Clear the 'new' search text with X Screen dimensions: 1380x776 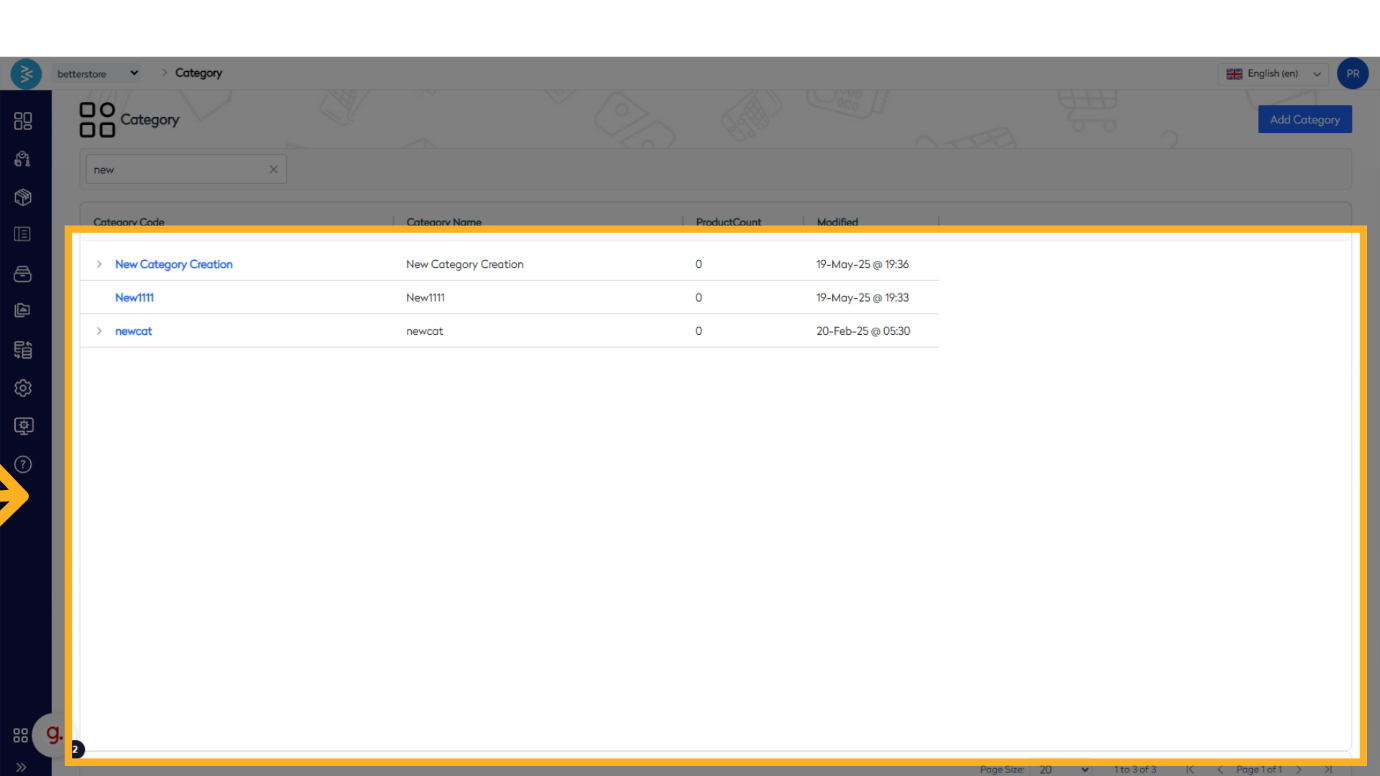pos(274,170)
